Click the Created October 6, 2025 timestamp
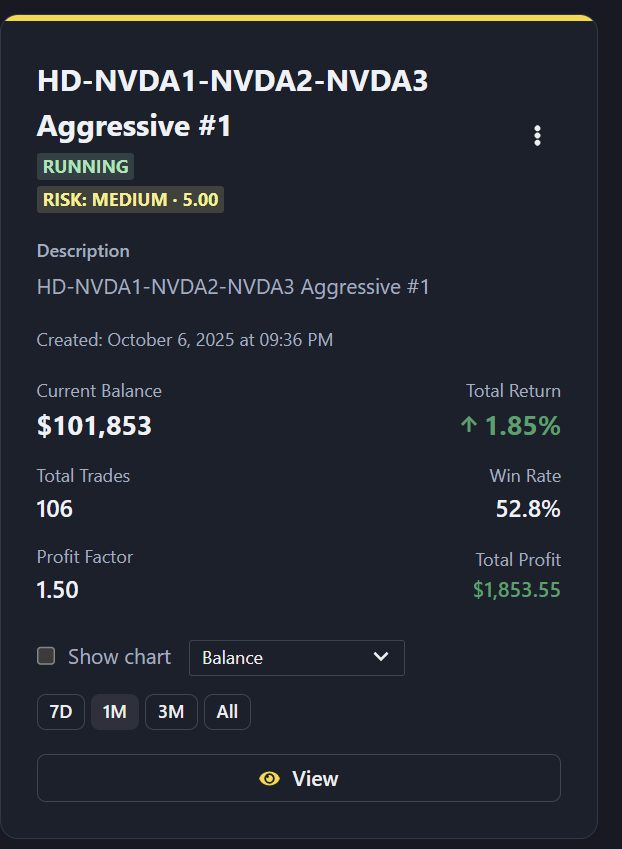This screenshot has width=622, height=849. pos(185,340)
